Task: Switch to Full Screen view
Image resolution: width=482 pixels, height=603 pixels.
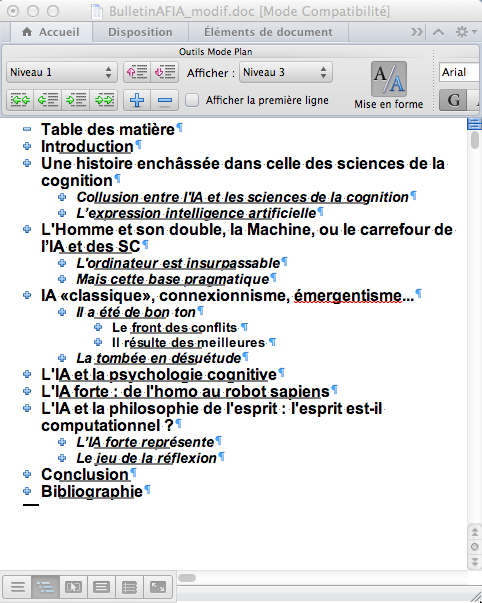Action: click(158, 587)
